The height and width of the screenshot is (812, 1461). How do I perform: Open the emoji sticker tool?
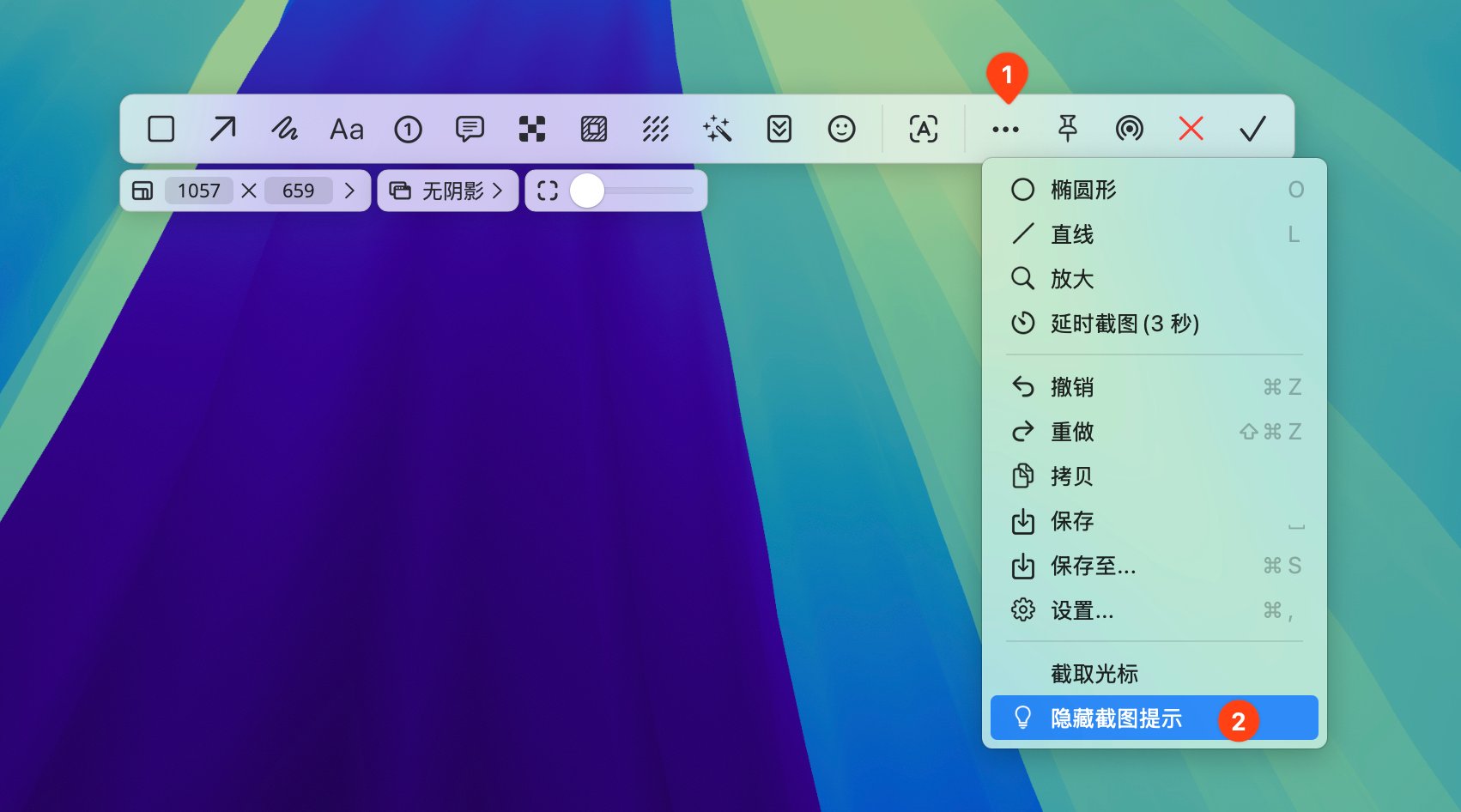(x=841, y=129)
